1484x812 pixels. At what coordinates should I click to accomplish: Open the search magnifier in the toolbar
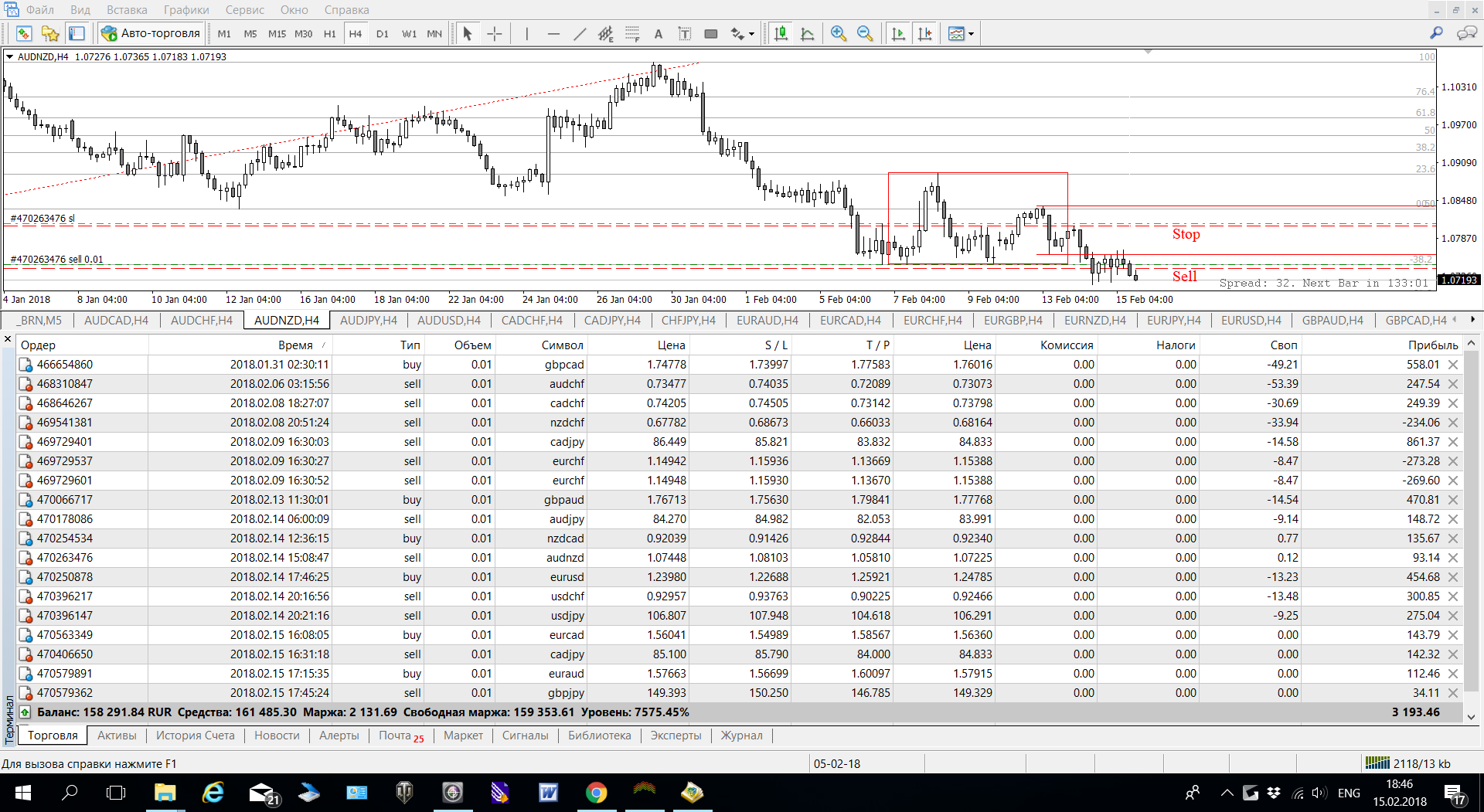pos(1436,33)
